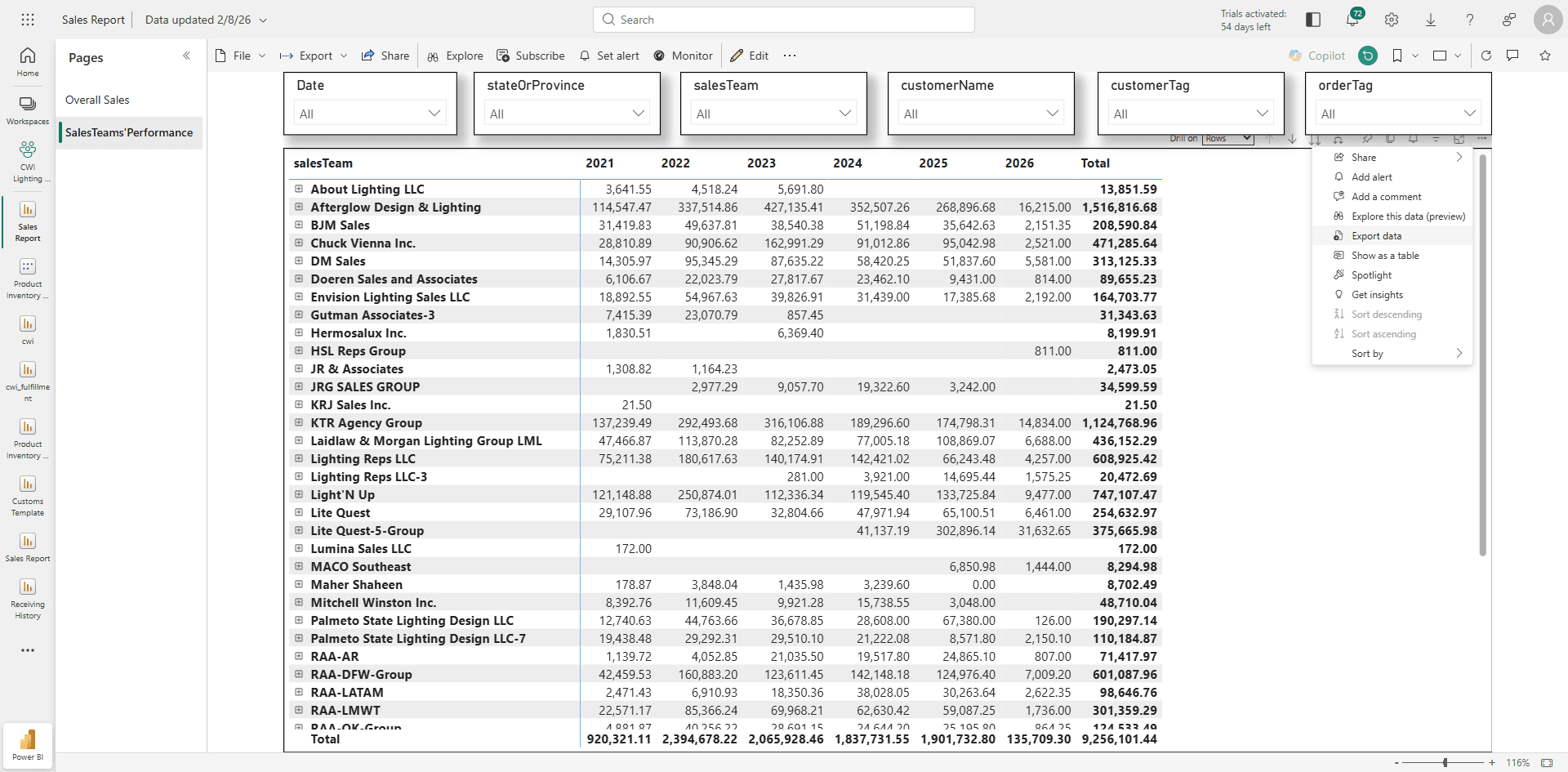Expand the About Lighting LLC row
Image resolution: width=1568 pixels, height=772 pixels.
(x=299, y=189)
